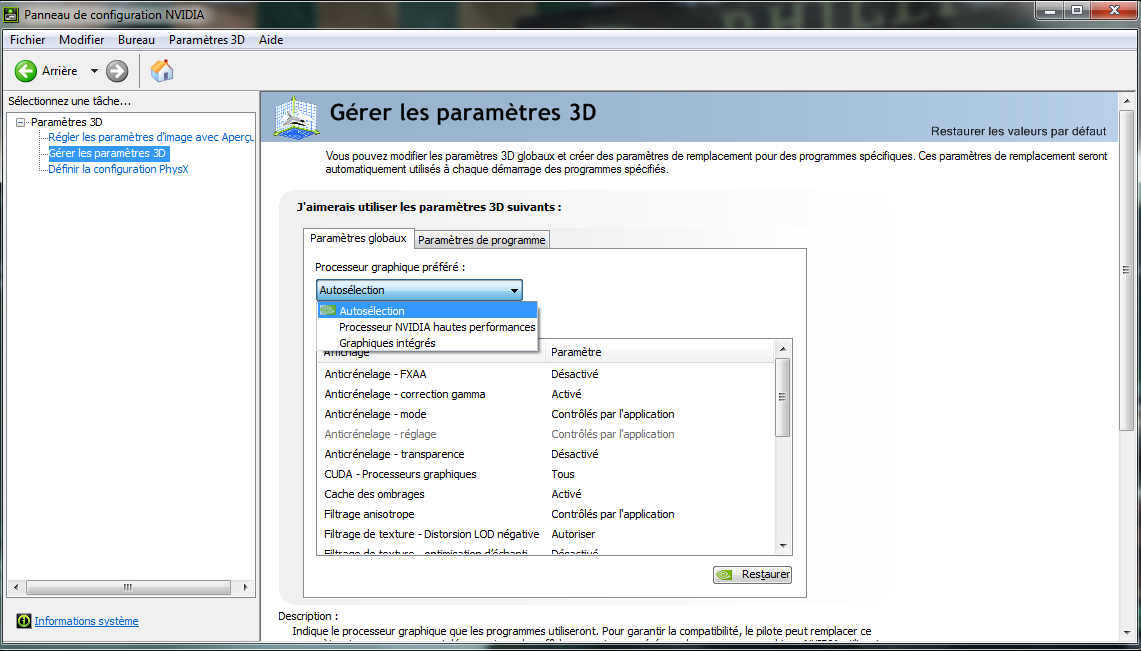1141x651 pixels.
Task: Click the main page vertical scrollbar thumb
Action: [x=1126, y=270]
